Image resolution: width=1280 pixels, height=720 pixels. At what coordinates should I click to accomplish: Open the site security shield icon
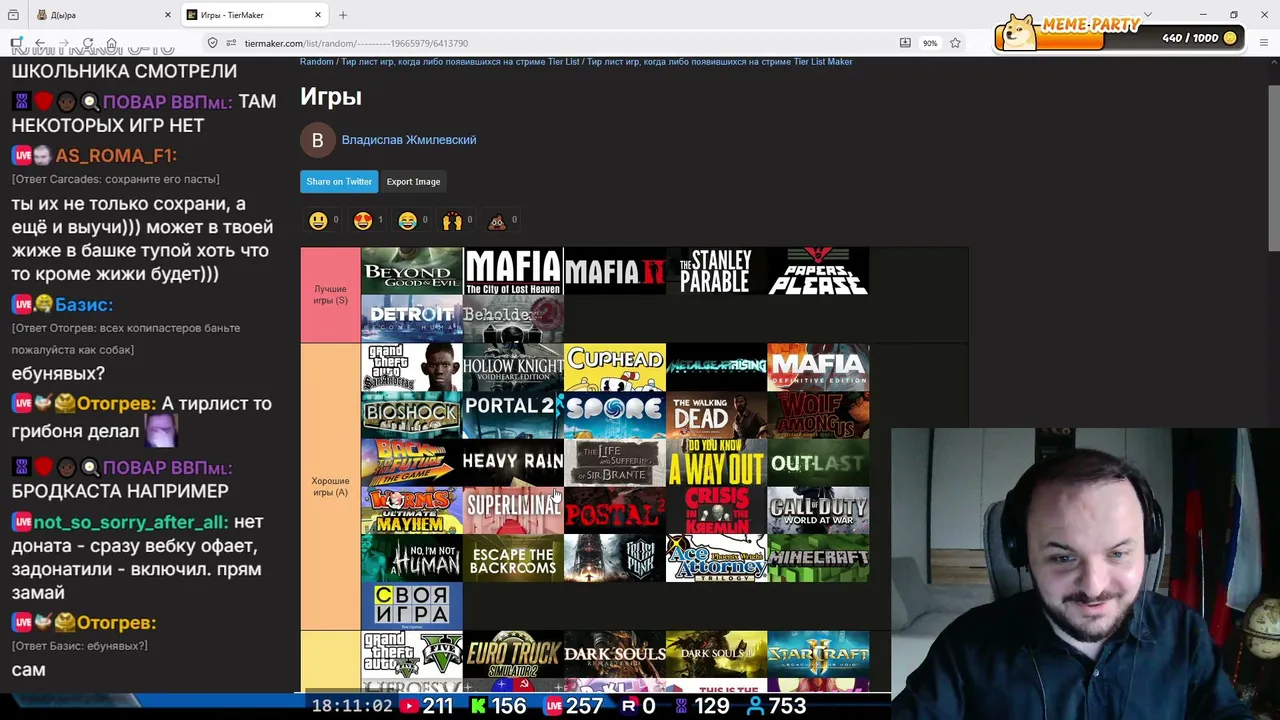point(212,43)
